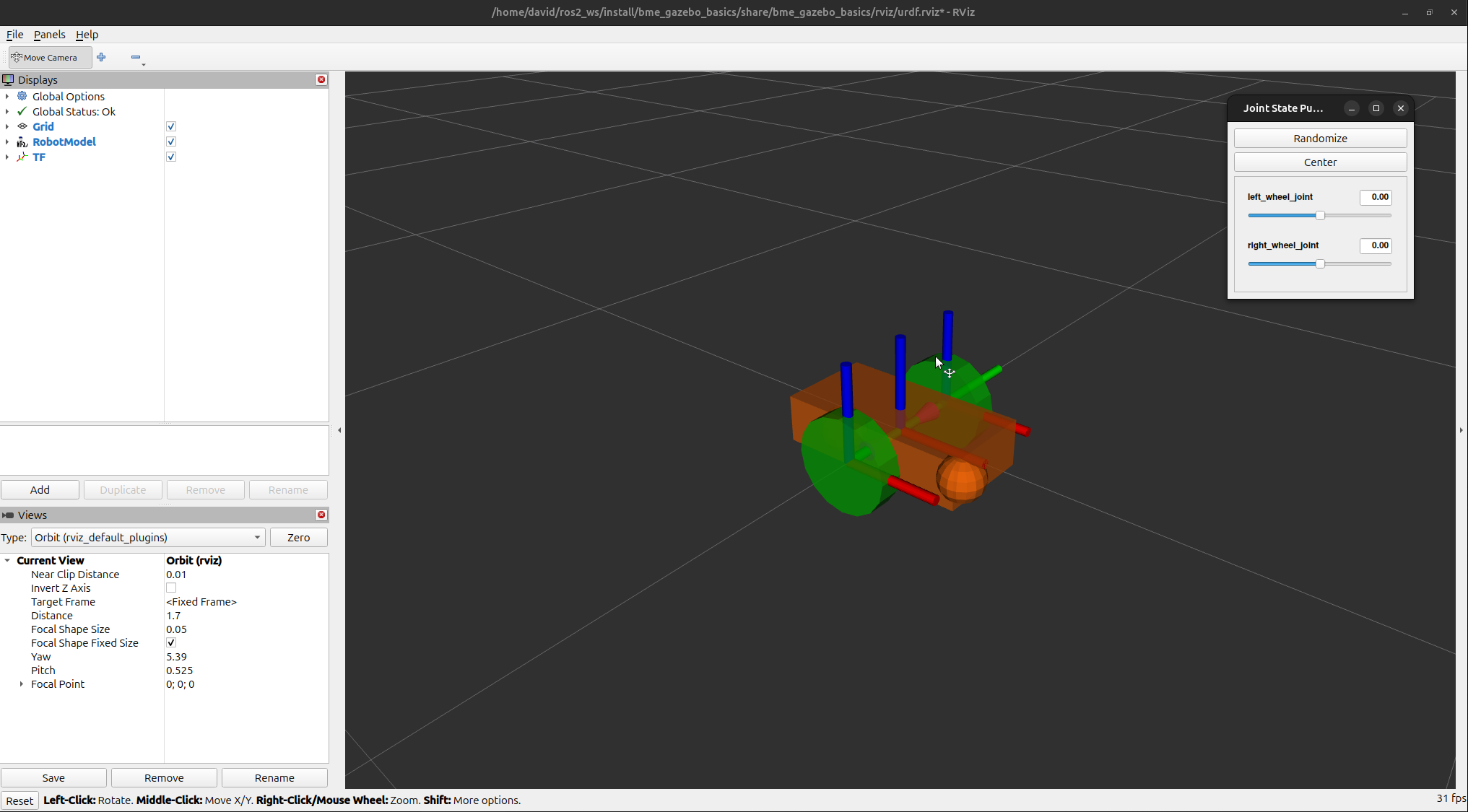Click the minus remove-tool icon
This screenshot has height=812, width=1468.
pyautogui.click(x=136, y=57)
